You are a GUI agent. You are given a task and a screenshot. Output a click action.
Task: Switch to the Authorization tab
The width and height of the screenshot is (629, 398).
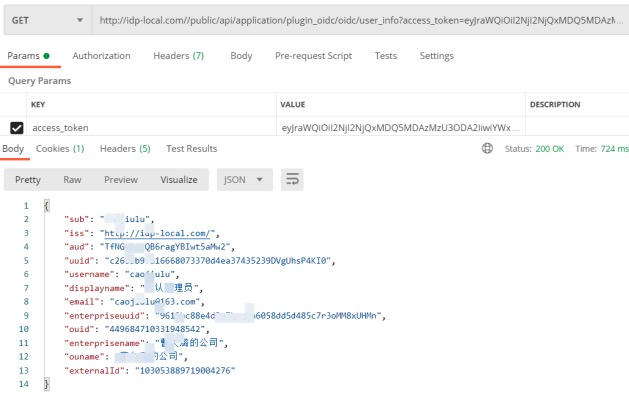101,56
